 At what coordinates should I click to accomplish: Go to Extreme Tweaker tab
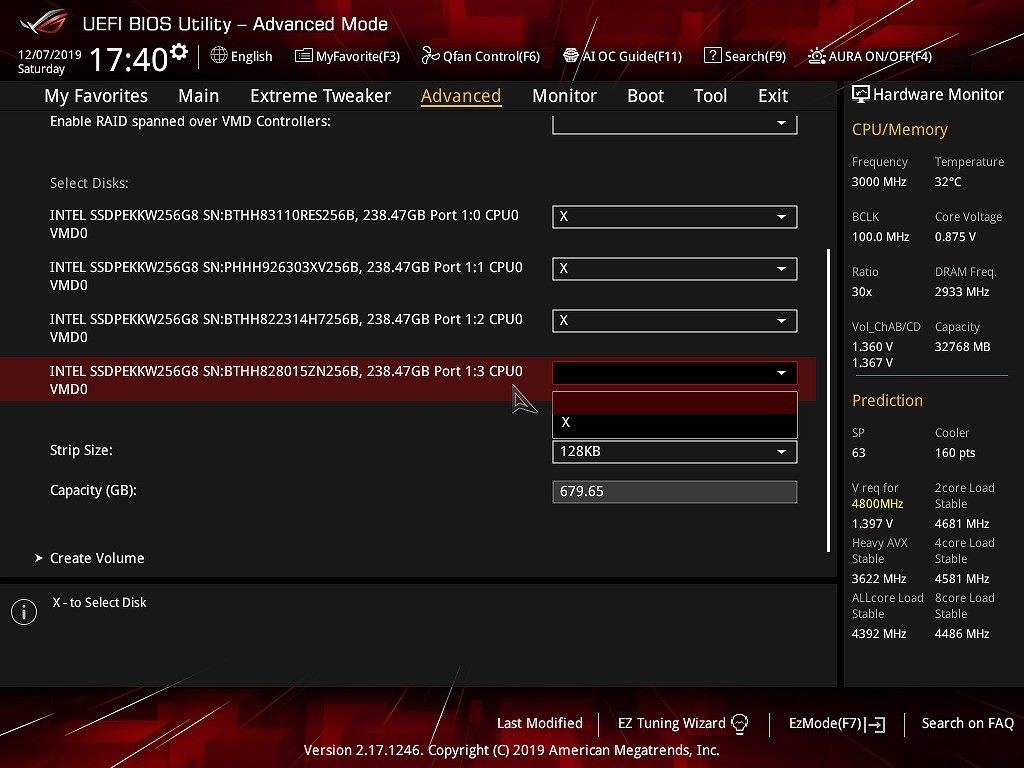pyautogui.click(x=320, y=96)
